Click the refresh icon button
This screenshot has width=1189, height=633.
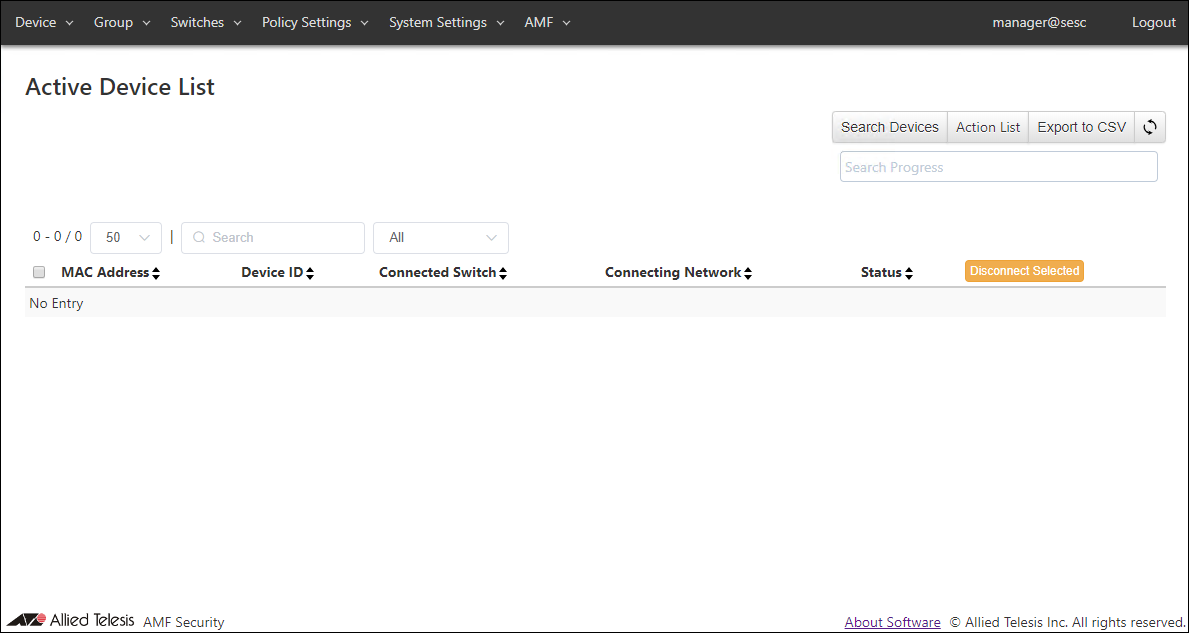(1150, 127)
